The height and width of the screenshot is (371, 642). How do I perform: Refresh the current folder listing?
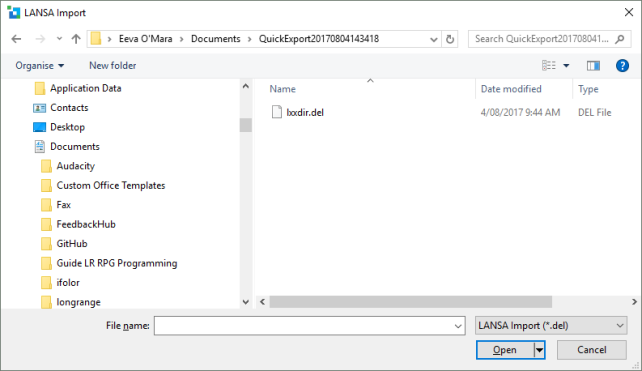point(450,39)
